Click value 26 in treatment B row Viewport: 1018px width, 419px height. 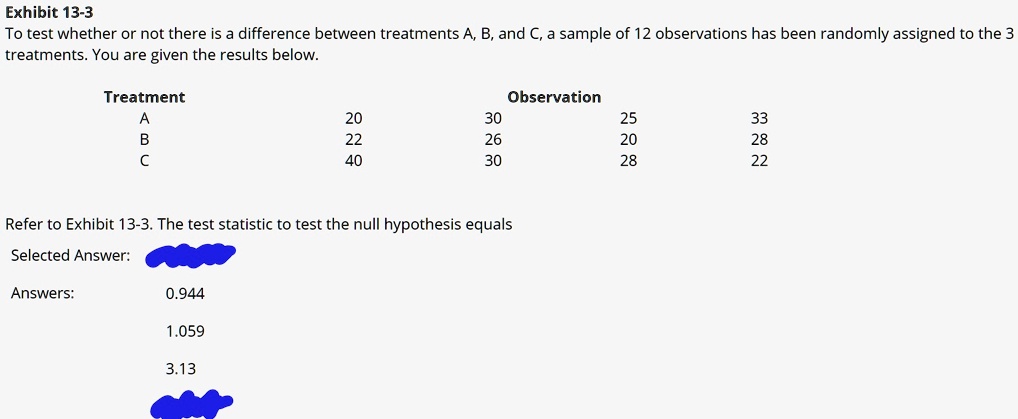pyautogui.click(x=493, y=140)
